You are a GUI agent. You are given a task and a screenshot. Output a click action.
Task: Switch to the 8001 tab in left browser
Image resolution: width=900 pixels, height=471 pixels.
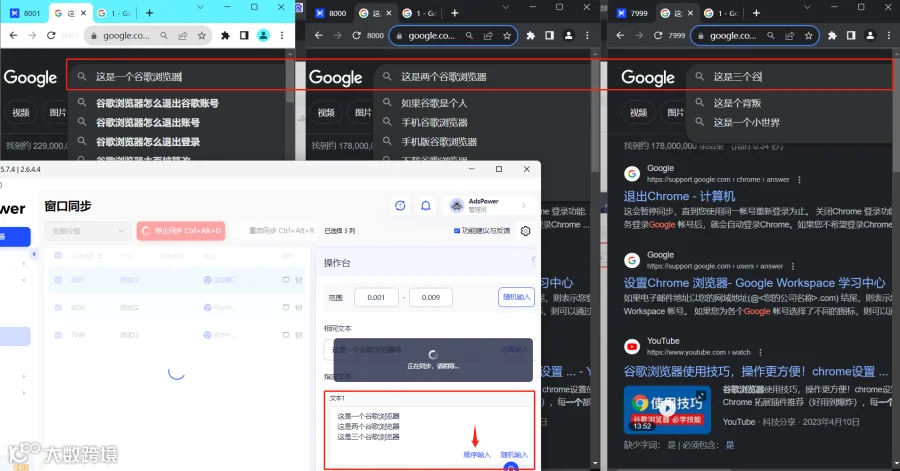pos(25,13)
